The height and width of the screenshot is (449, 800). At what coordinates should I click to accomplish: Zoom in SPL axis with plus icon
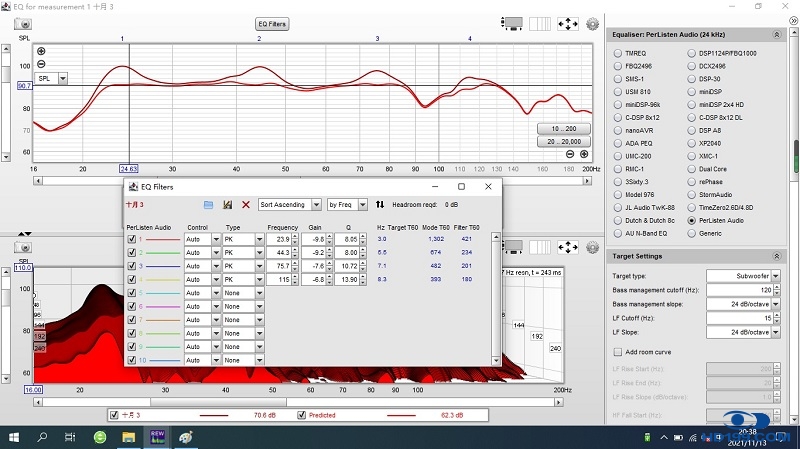[41, 51]
